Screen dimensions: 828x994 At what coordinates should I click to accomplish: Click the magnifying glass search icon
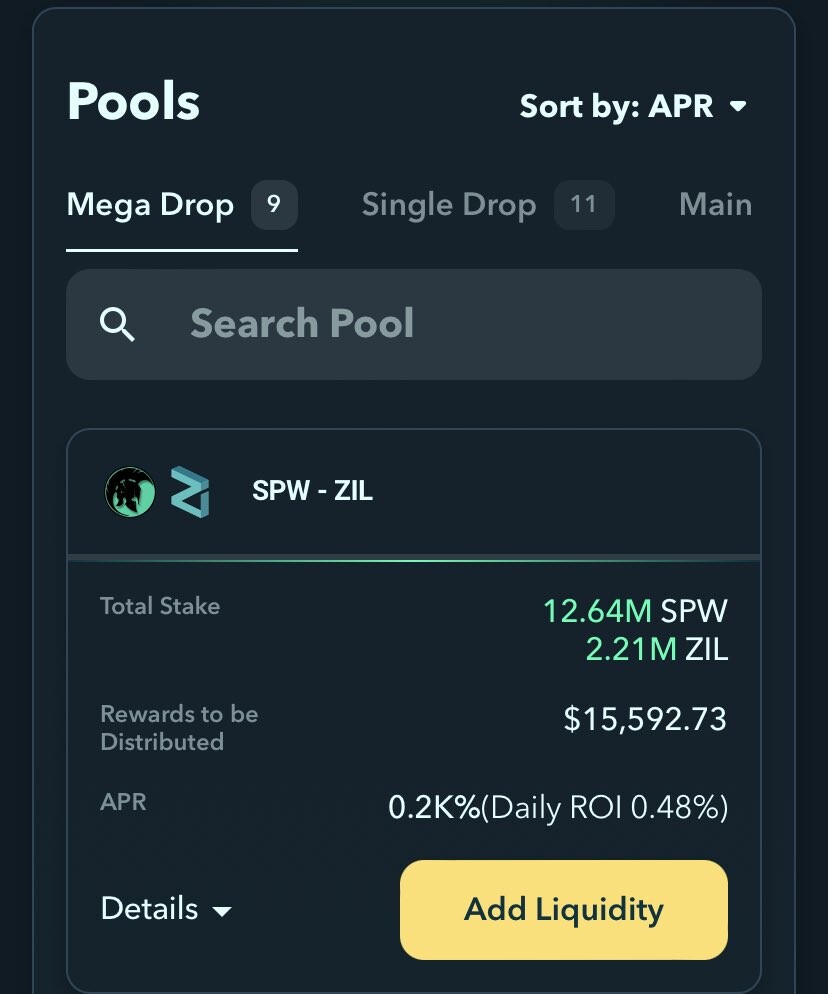coord(117,325)
